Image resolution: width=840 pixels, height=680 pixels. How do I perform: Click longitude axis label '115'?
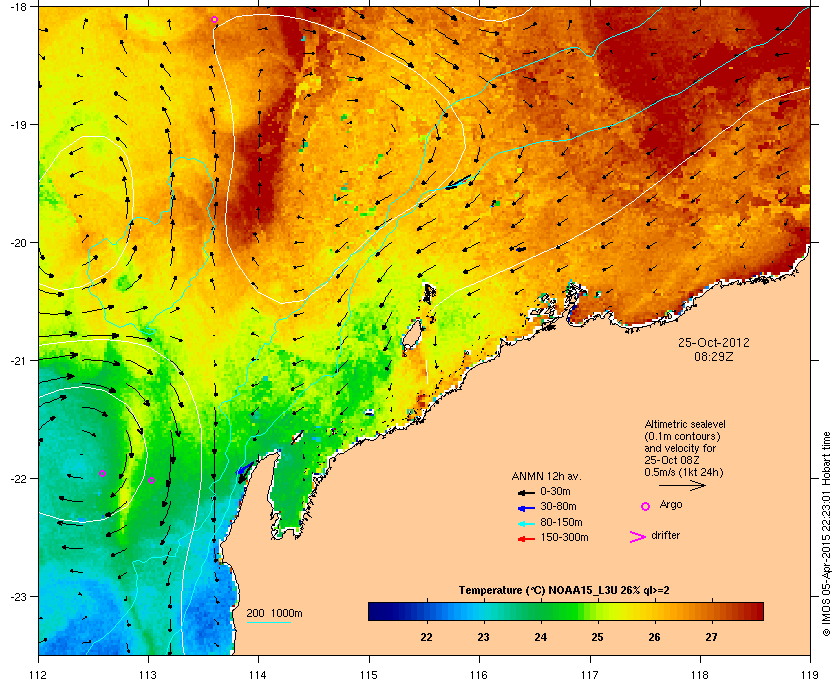click(x=369, y=675)
